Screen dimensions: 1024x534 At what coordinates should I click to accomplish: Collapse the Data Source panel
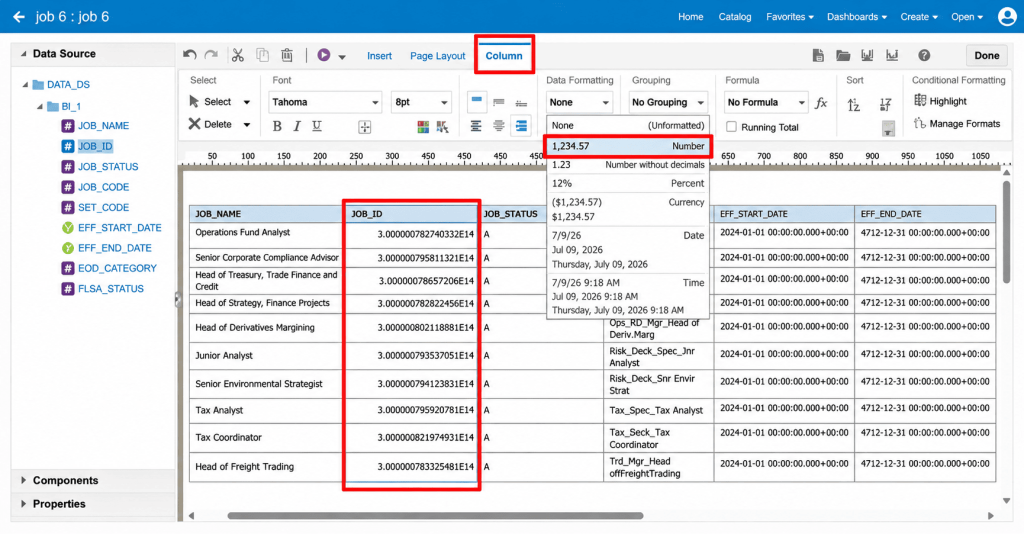coord(24,54)
